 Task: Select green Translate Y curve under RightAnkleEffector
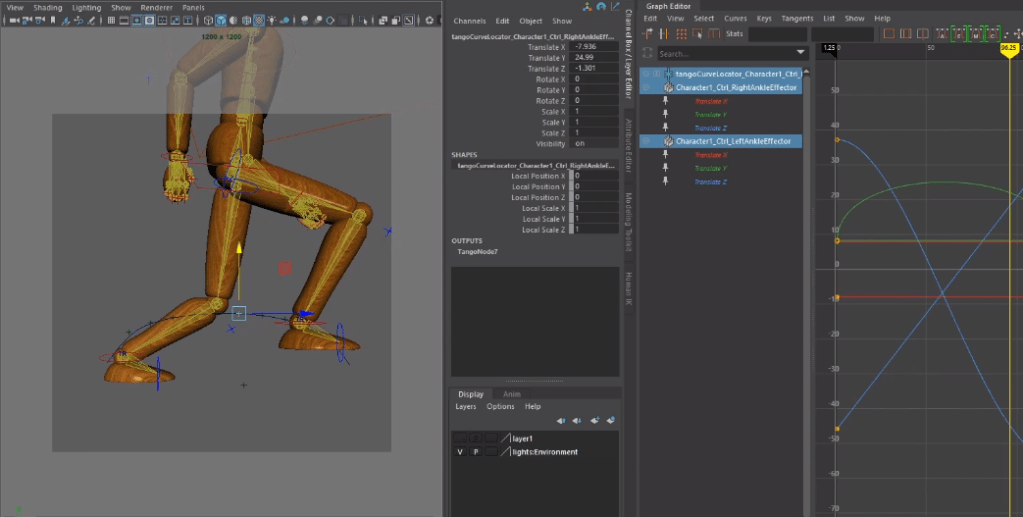709,115
